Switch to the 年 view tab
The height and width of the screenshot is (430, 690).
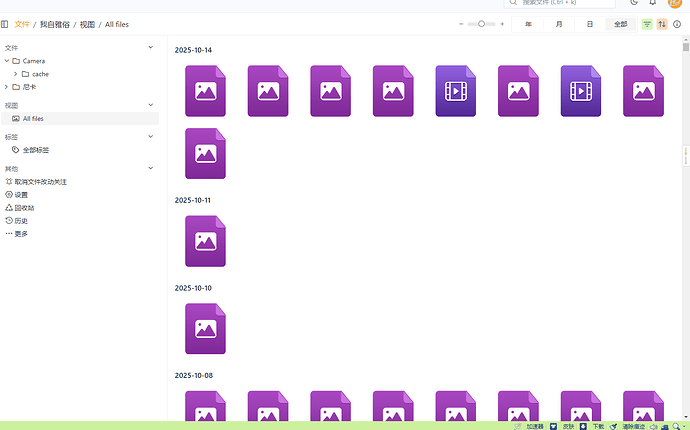click(528, 24)
